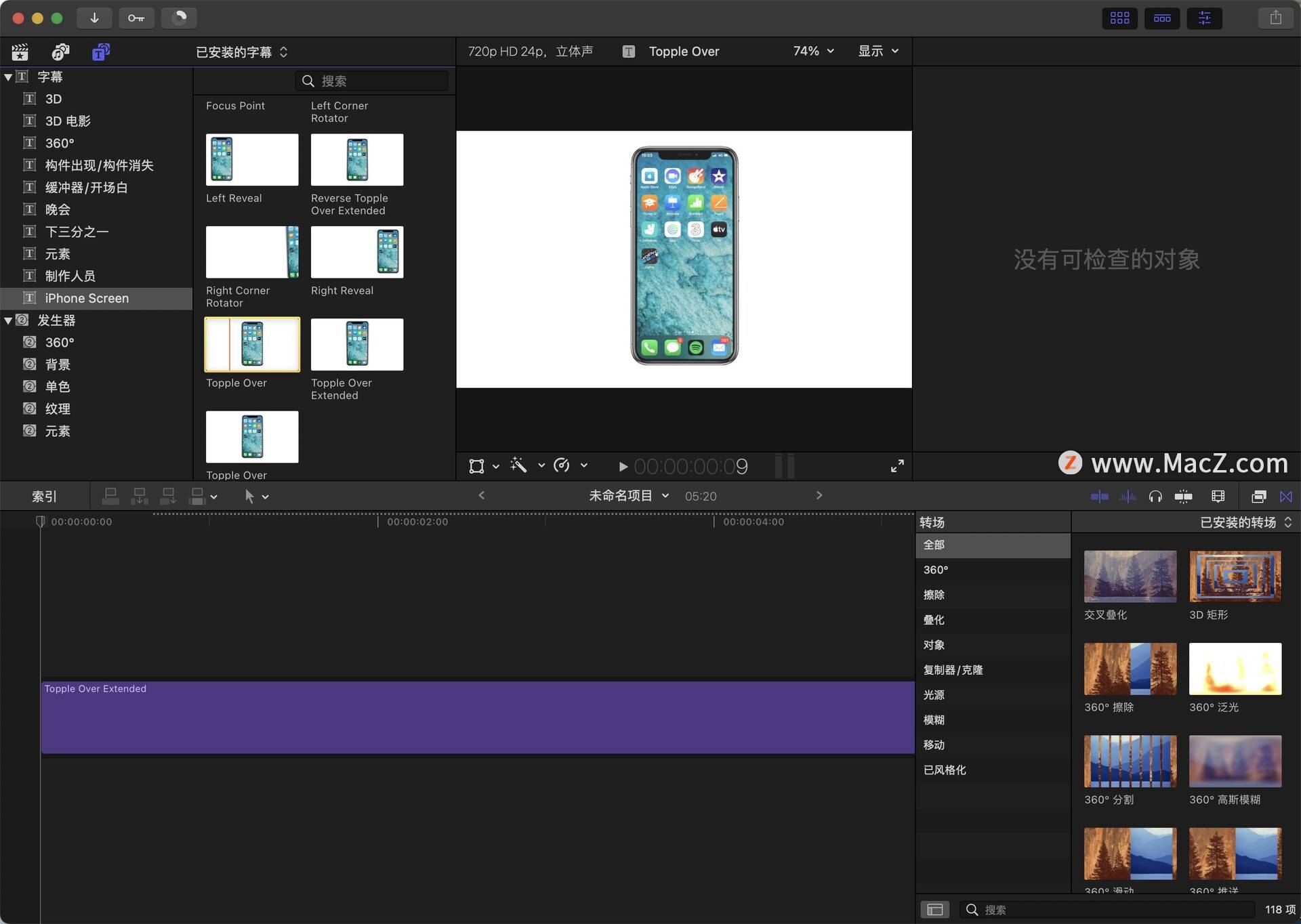1301x924 pixels.
Task: Open clip appearance filmstrip options
Action: [1218, 497]
